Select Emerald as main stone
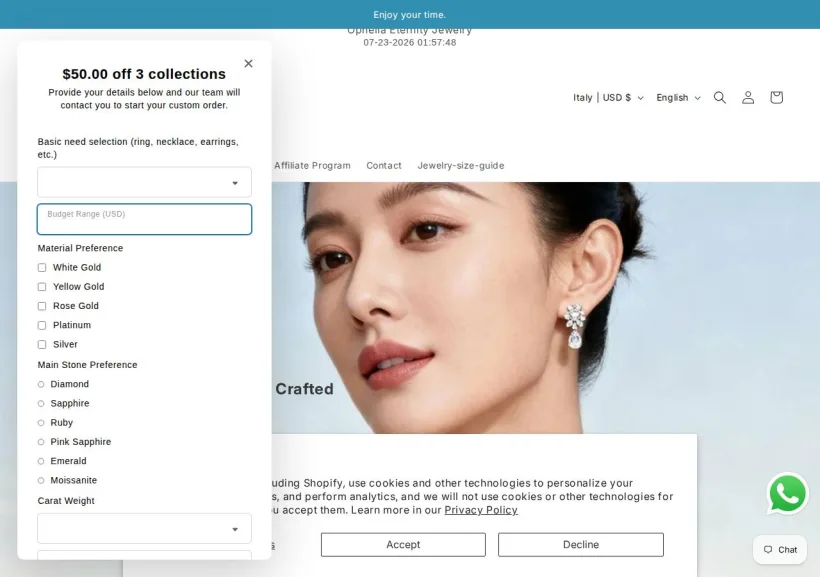The height and width of the screenshot is (577, 820). 41,461
